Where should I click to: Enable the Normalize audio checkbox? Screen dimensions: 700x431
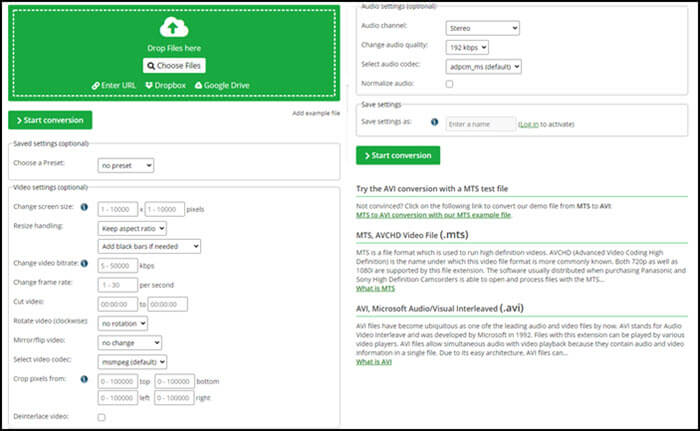pyautogui.click(x=450, y=84)
